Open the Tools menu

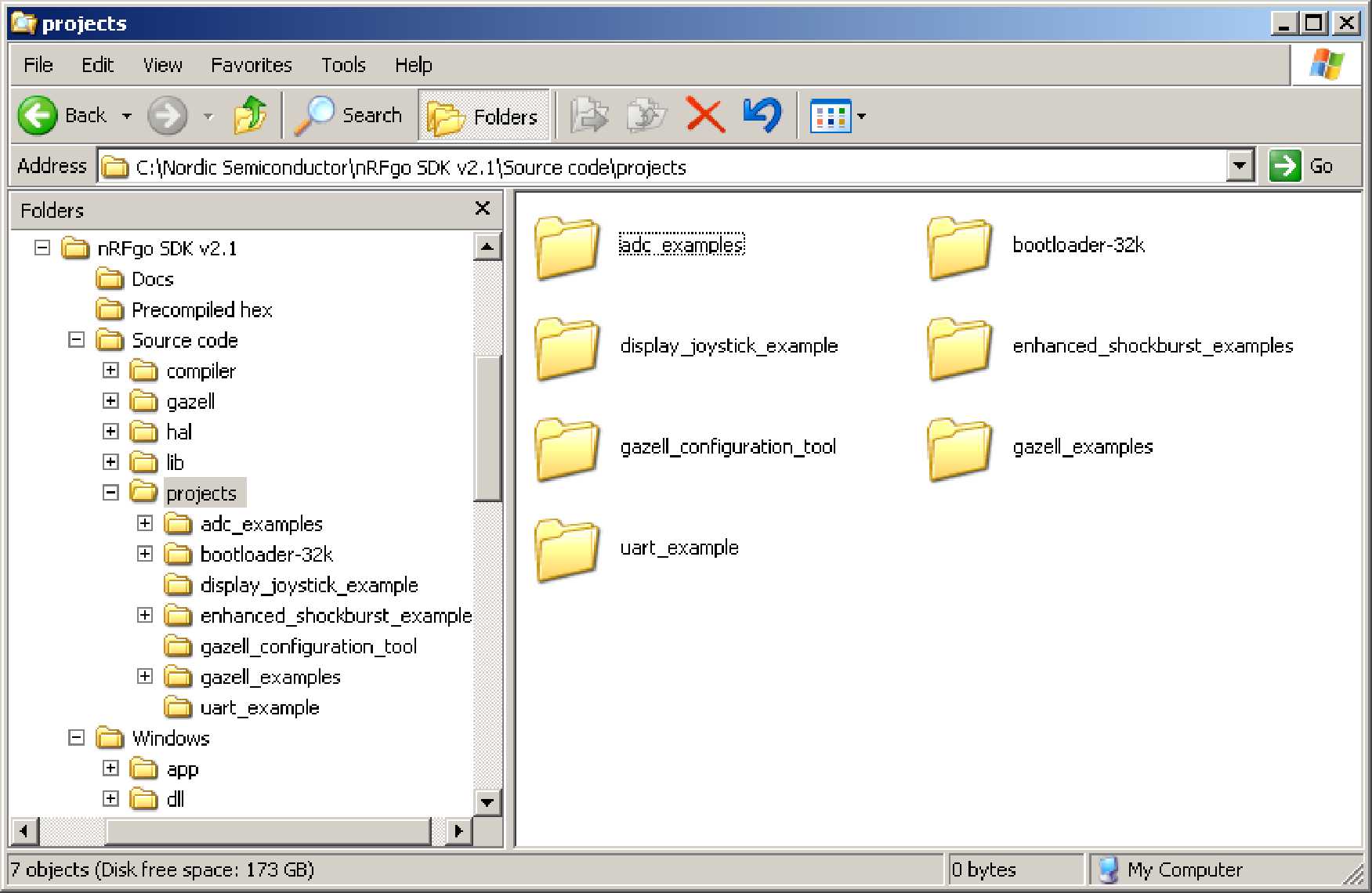pos(343,65)
